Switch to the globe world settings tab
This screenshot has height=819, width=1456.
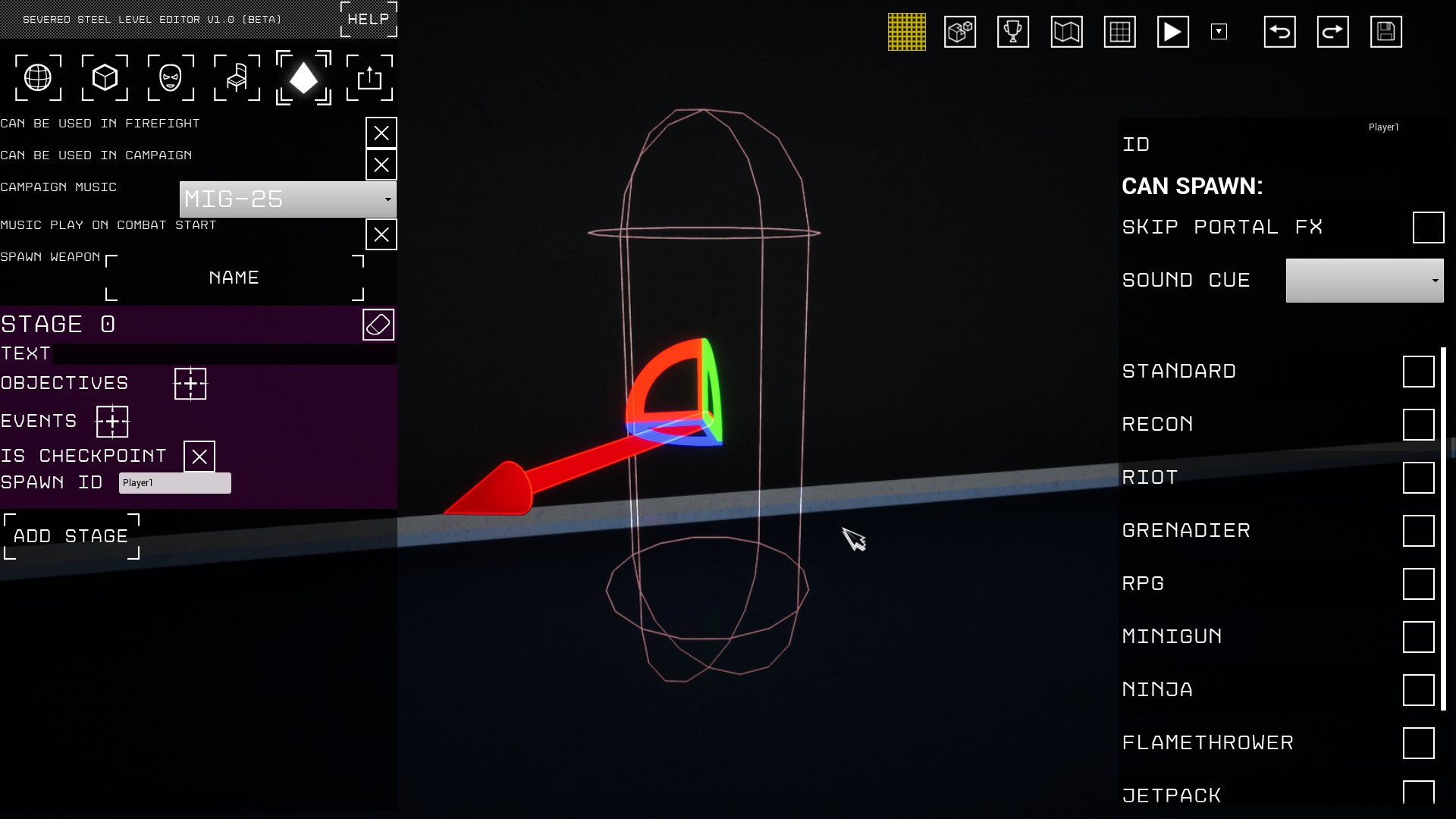coord(38,77)
